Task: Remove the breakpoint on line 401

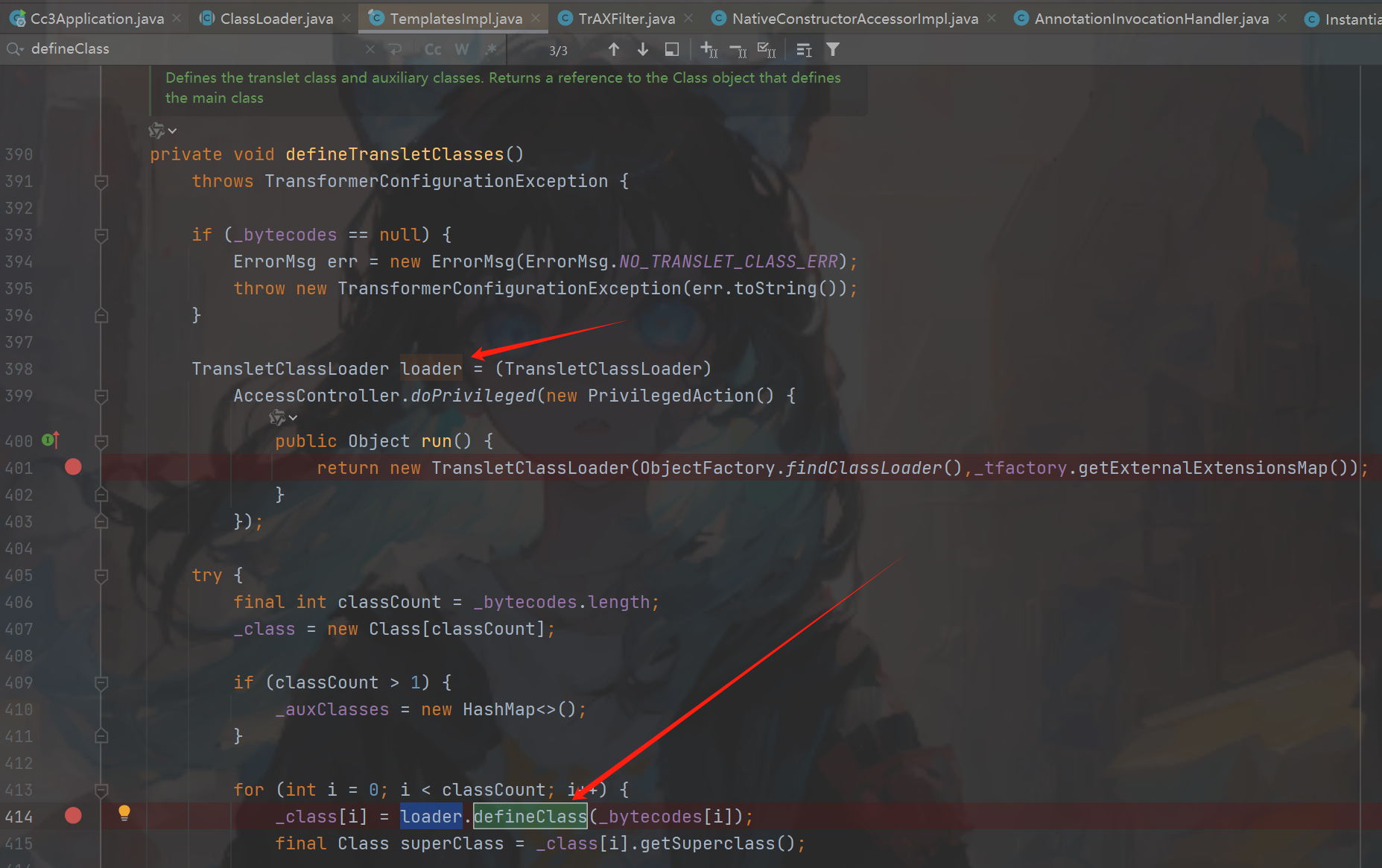Action: point(73,467)
